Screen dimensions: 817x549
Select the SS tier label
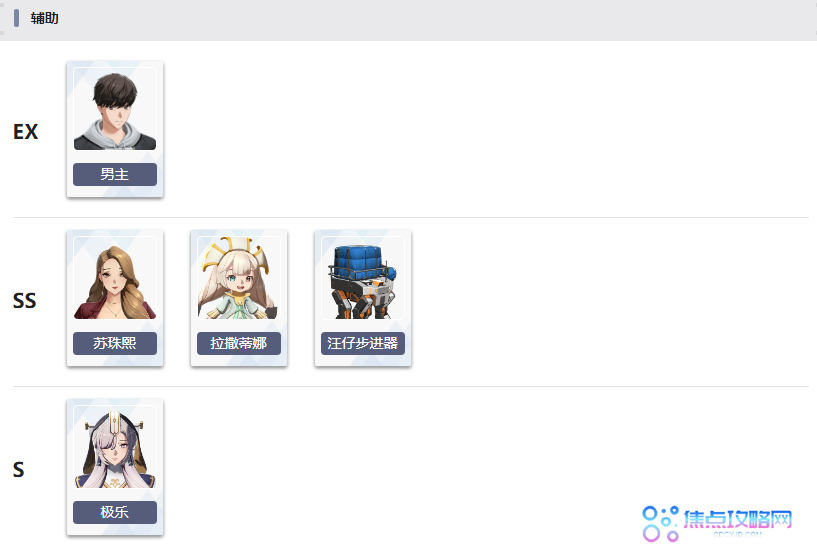[24, 301]
